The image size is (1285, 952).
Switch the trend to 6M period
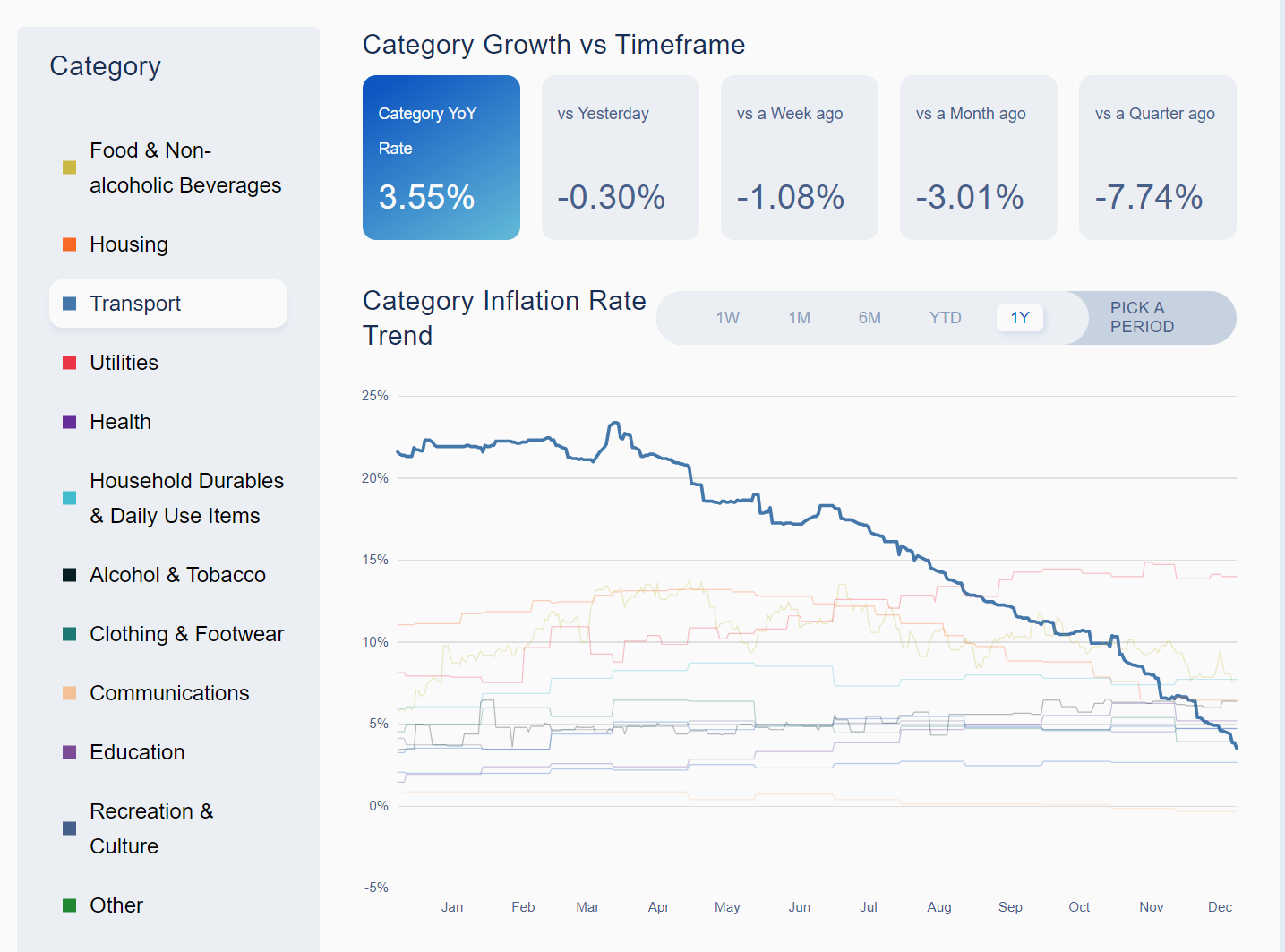(x=870, y=318)
